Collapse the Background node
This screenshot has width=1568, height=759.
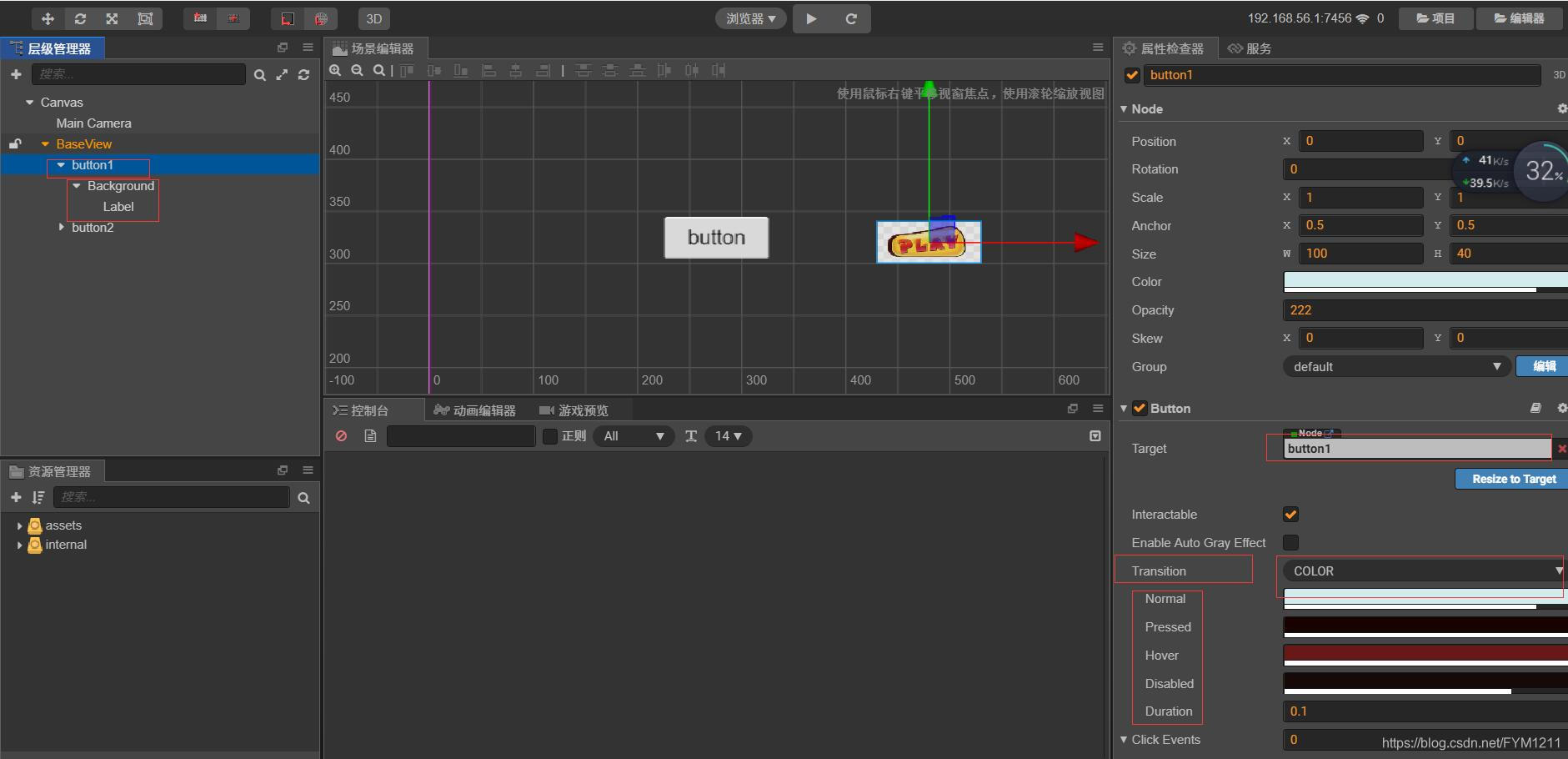[77, 186]
